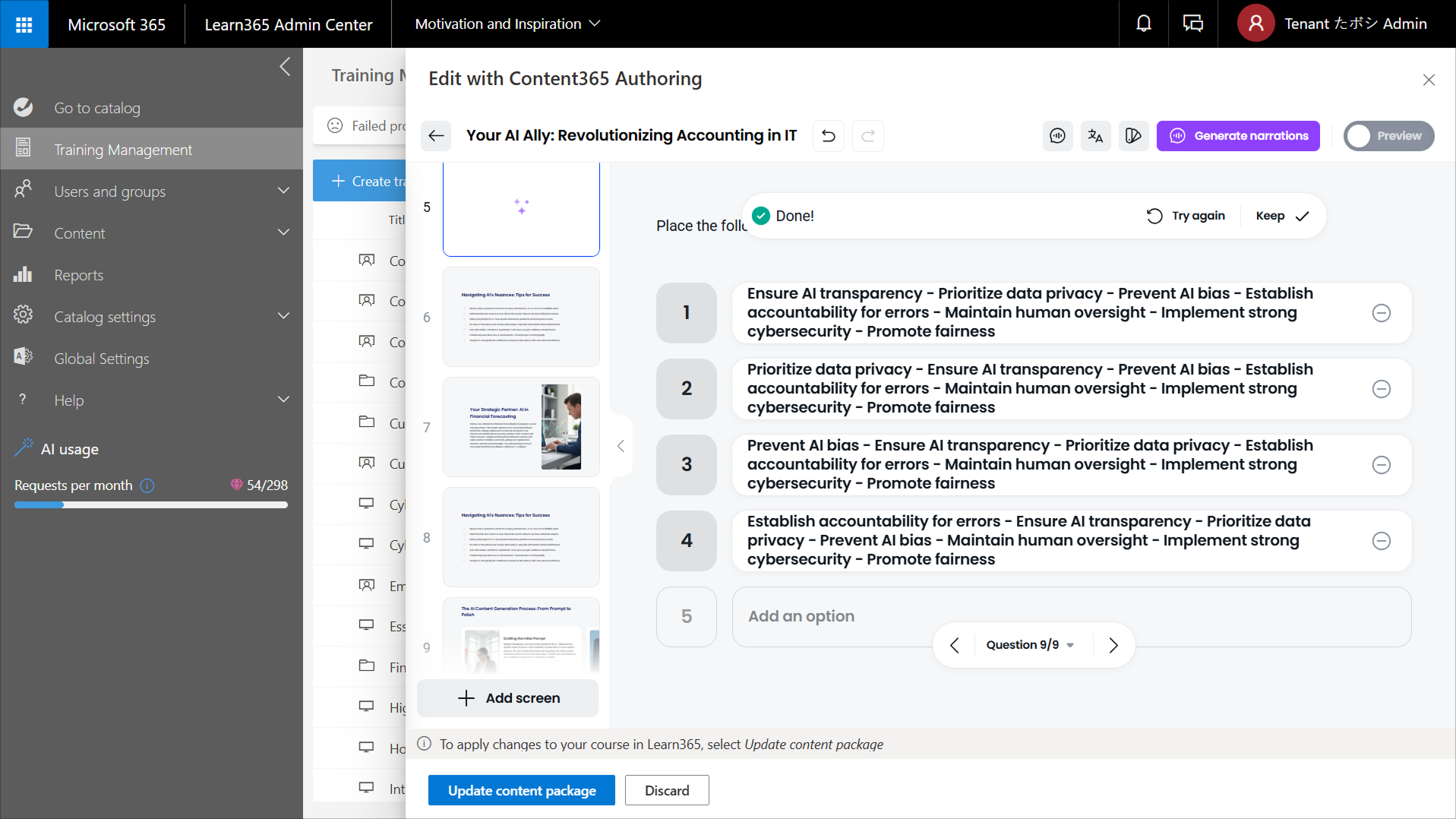Remove answer option 3 with minus icon
Image resolution: width=1456 pixels, height=819 pixels.
point(1381,465)
